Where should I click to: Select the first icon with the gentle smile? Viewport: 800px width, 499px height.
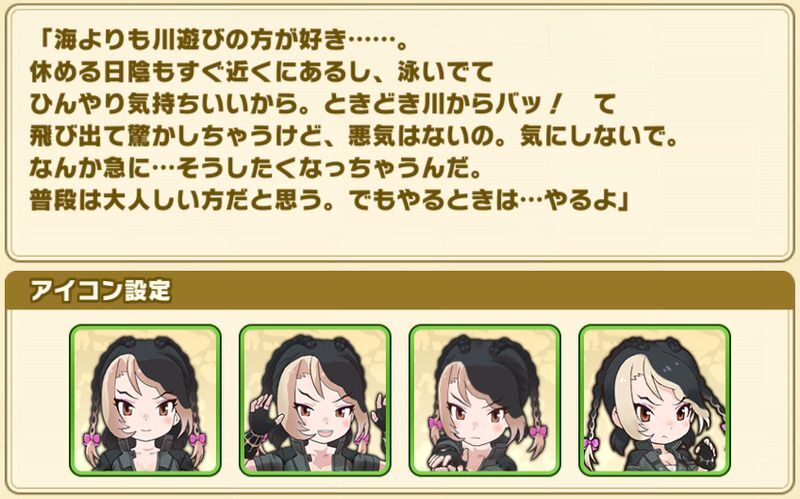point(145,400)
